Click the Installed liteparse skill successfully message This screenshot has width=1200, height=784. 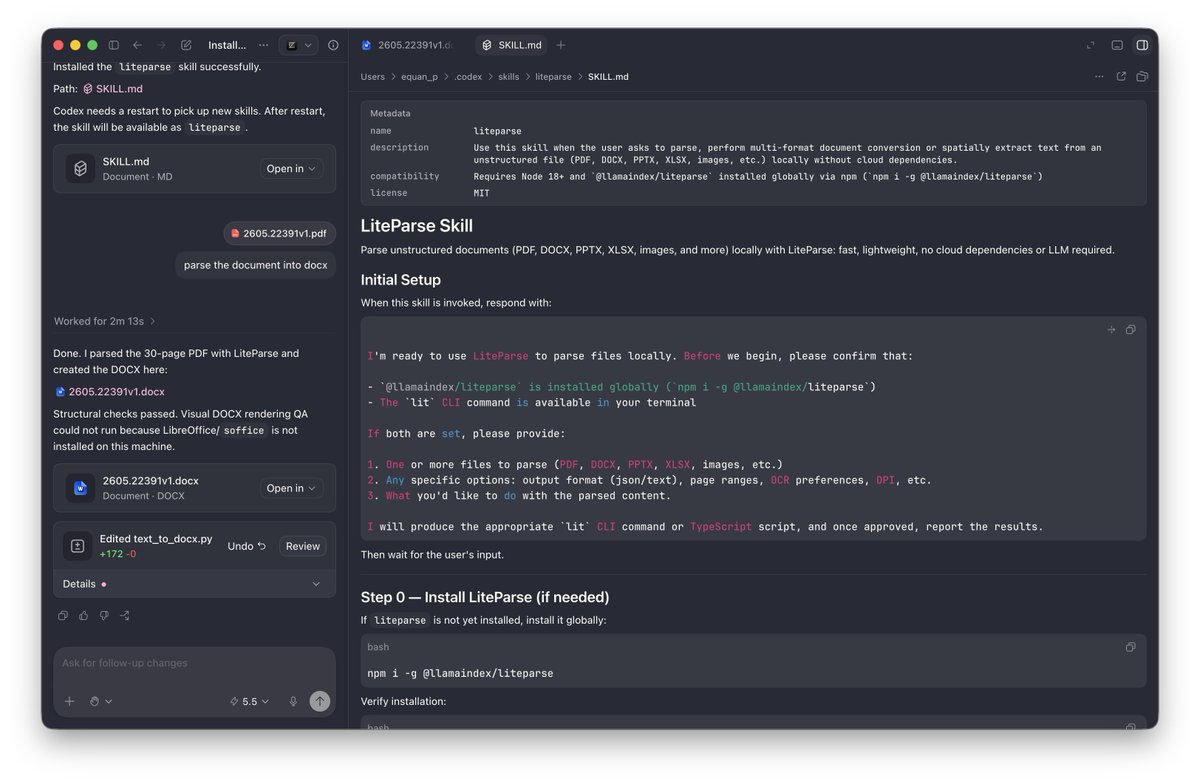(157, 67)
